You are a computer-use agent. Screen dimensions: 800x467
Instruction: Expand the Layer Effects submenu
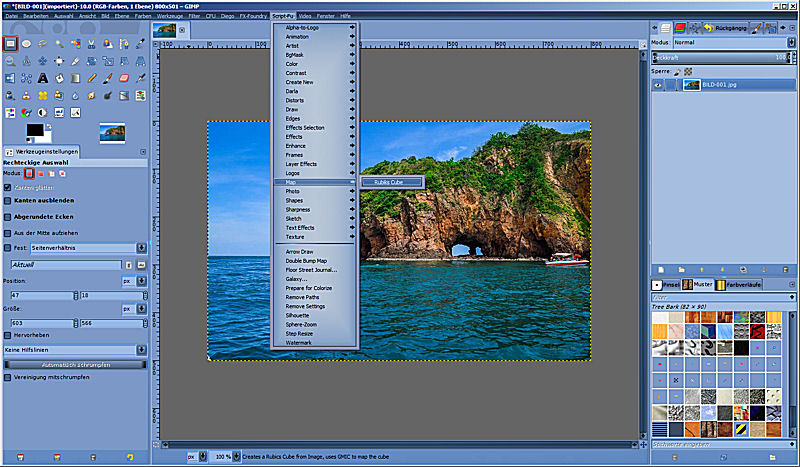pos(314,164)
